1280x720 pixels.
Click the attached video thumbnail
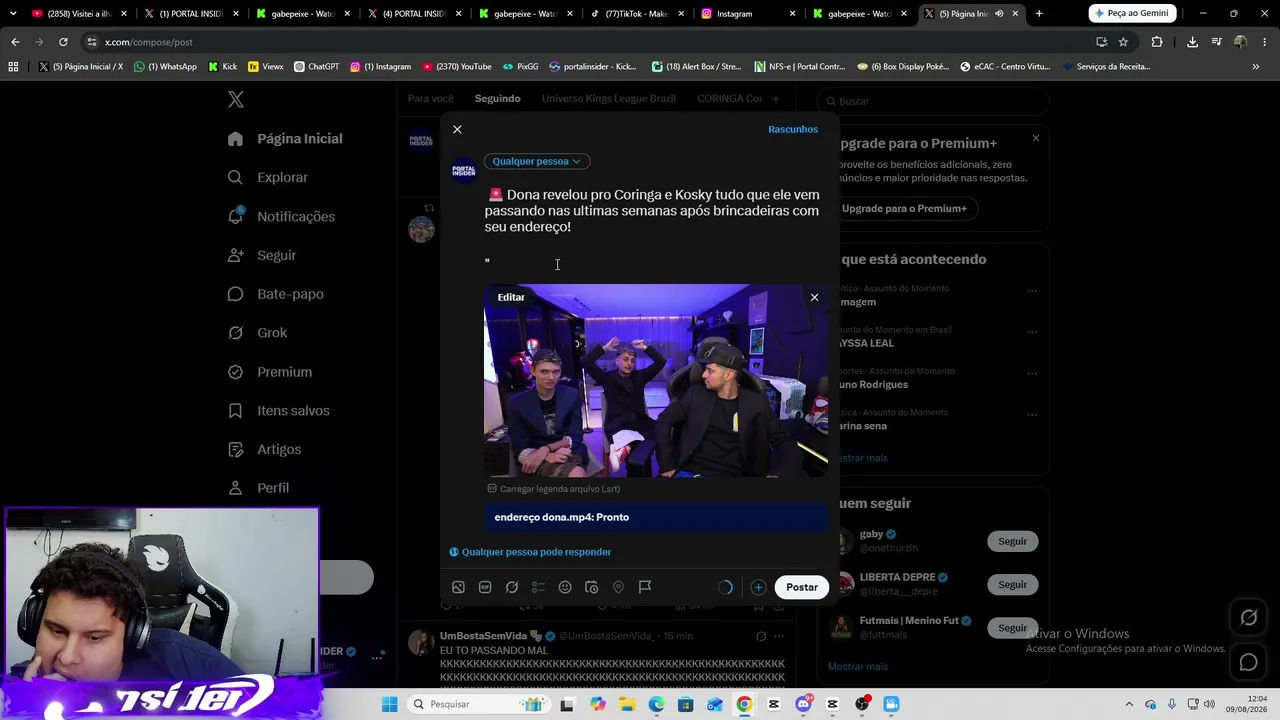[x=656, y=381]
